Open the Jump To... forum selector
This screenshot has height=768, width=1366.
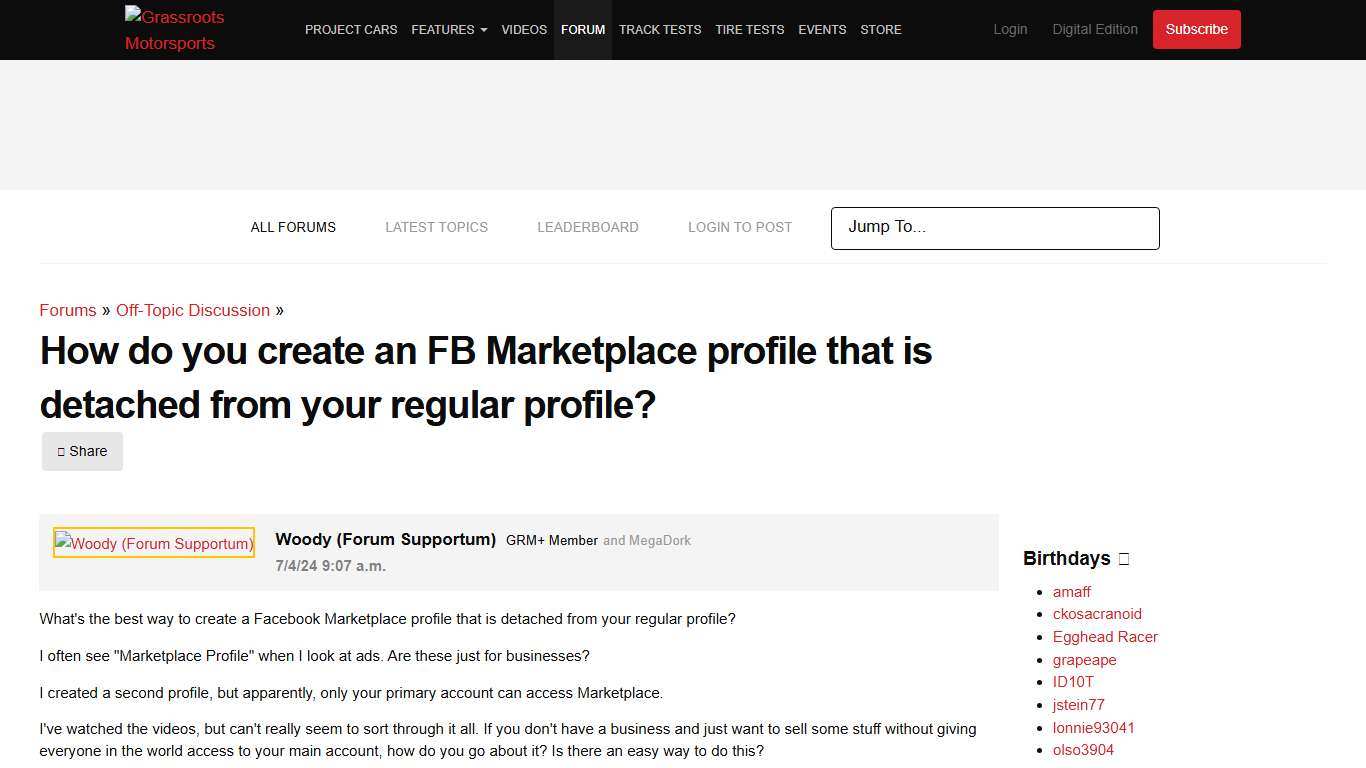click(994, 228)
